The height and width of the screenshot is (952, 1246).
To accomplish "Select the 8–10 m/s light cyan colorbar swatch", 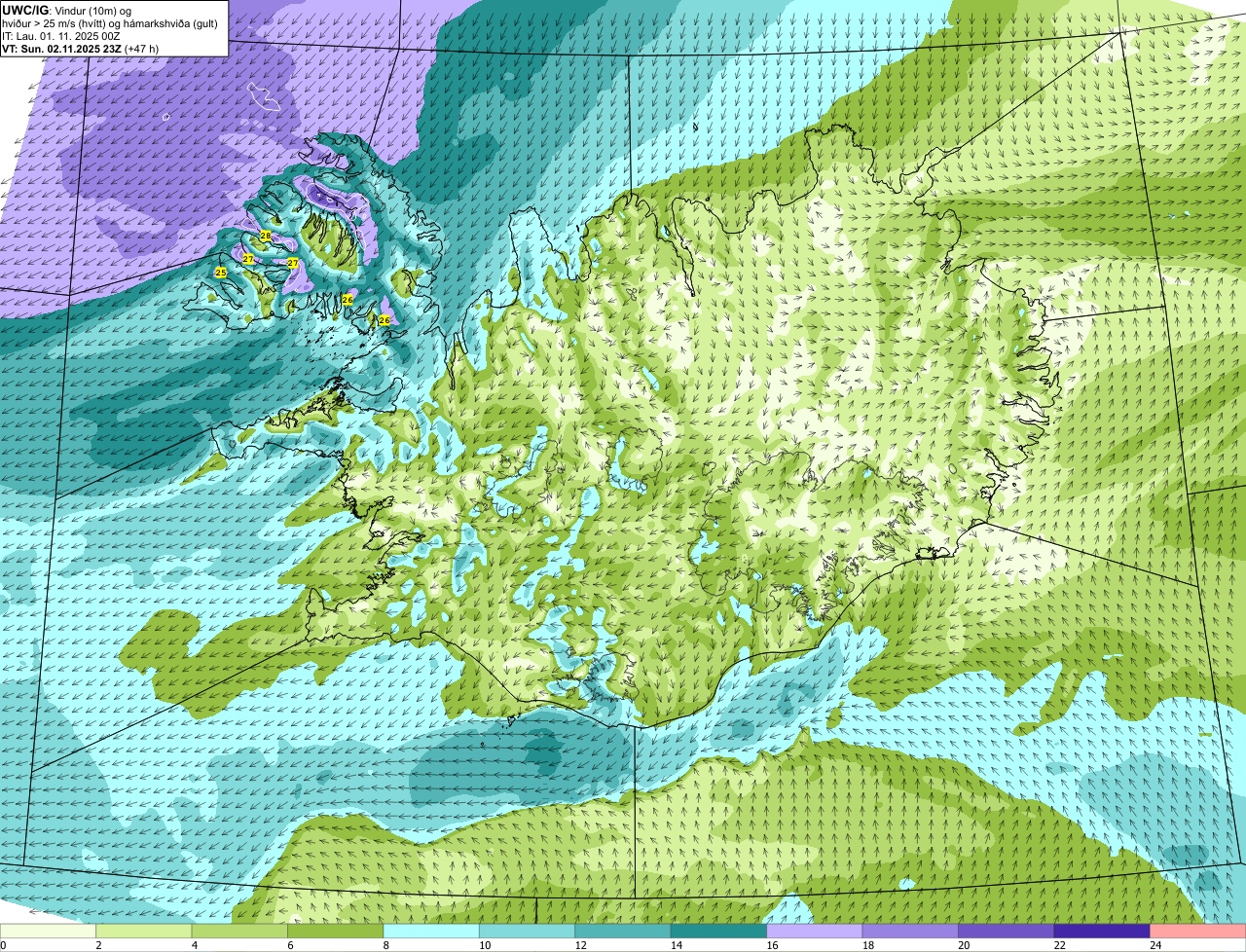I will [x=431, y=932].
